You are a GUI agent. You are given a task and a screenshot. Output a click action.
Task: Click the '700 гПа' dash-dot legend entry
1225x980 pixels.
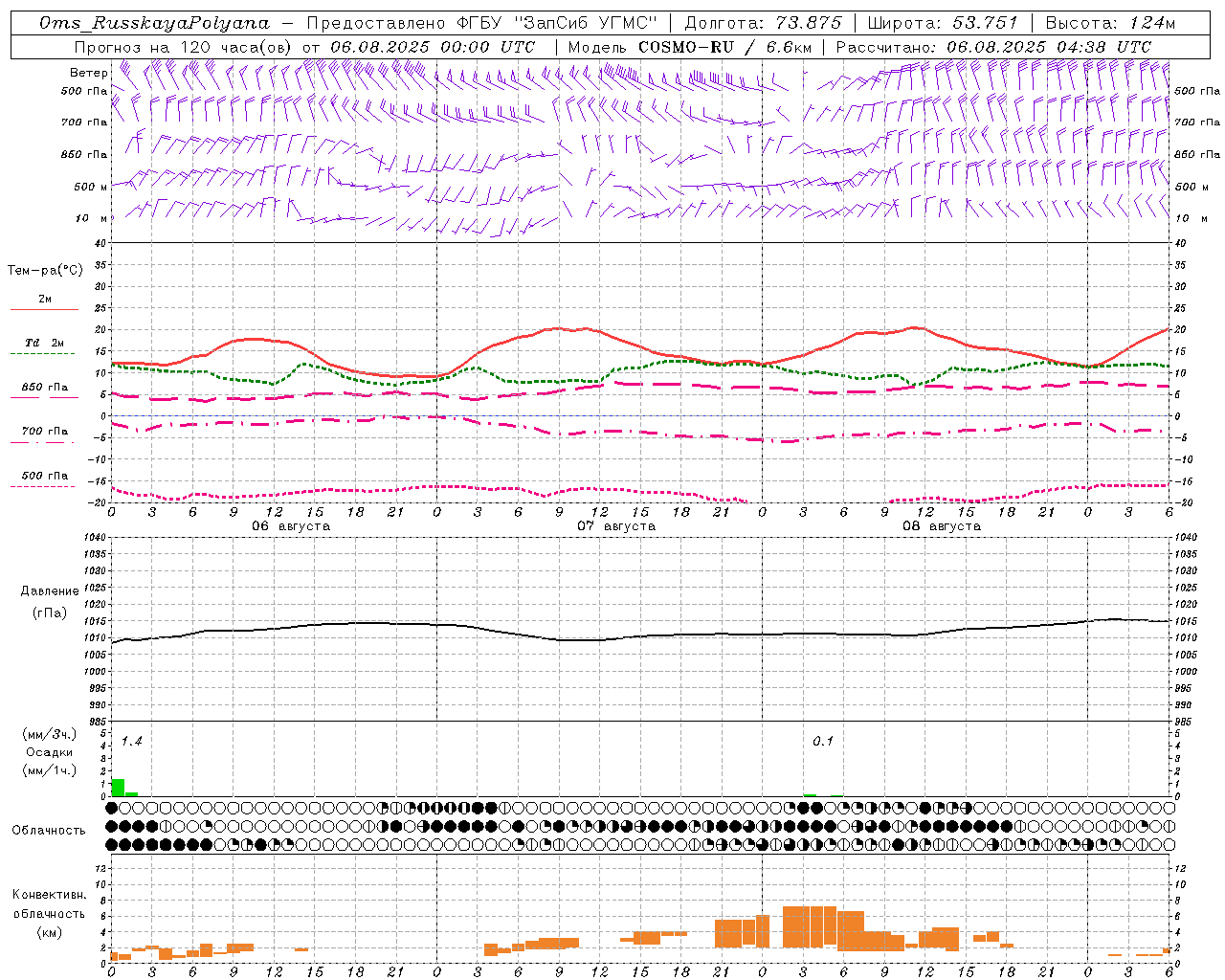(x=45, y=432)
